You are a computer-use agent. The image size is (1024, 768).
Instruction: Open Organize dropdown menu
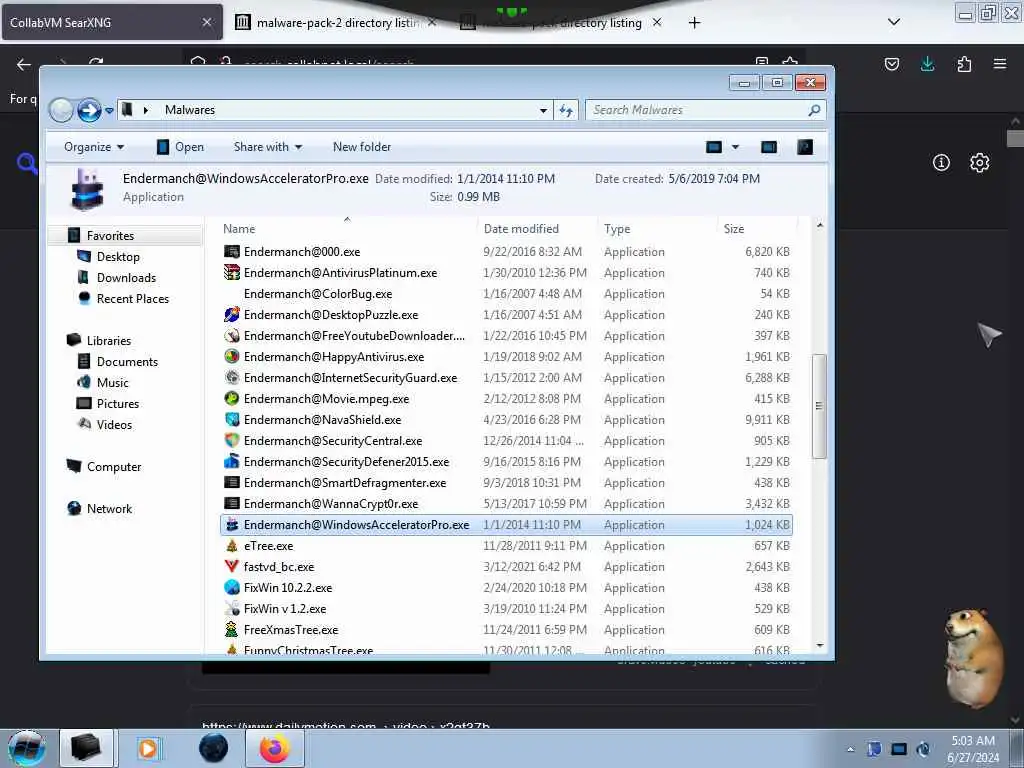tap(94, 147)
